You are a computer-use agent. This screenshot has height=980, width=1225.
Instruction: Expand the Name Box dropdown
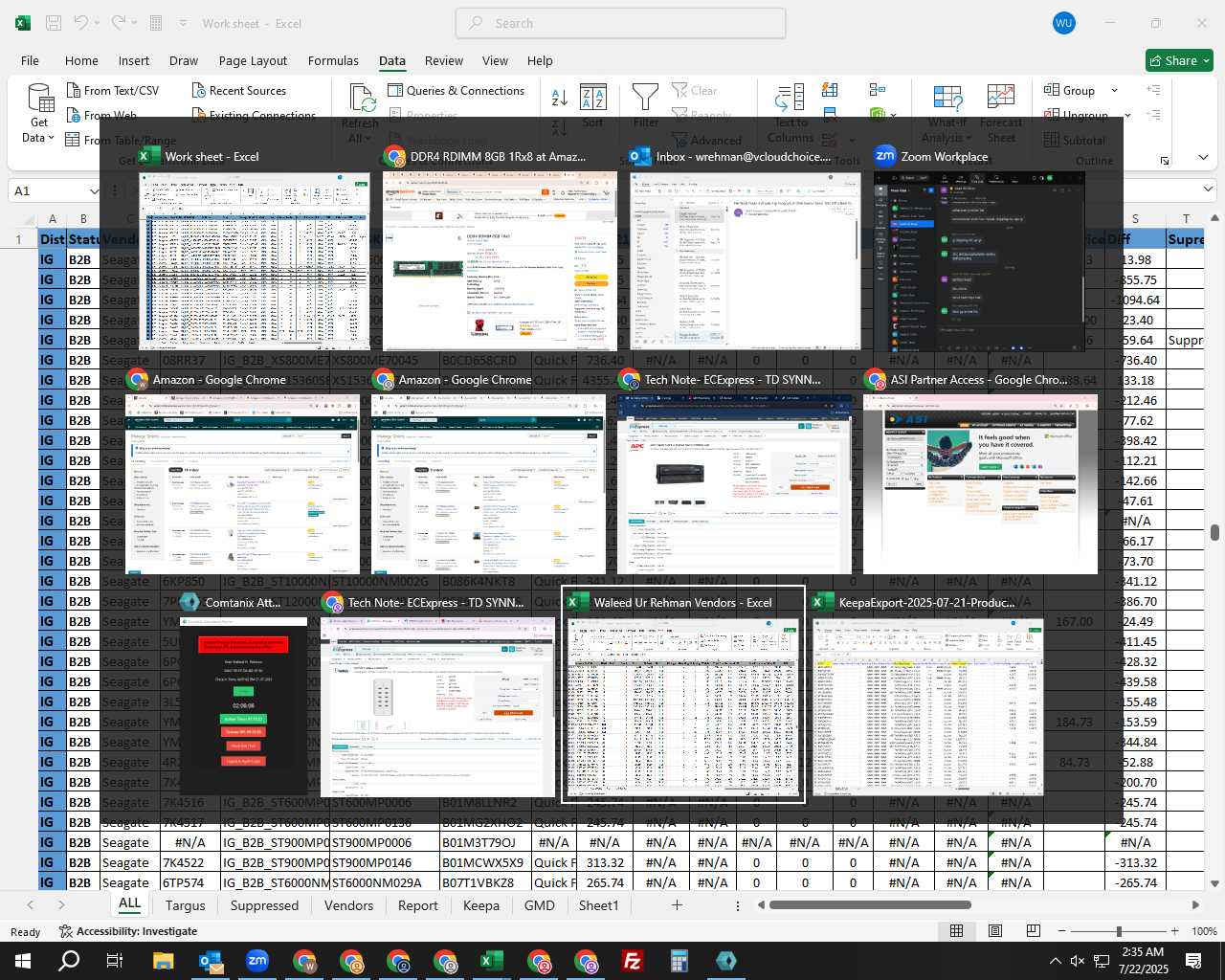point(93,191)
